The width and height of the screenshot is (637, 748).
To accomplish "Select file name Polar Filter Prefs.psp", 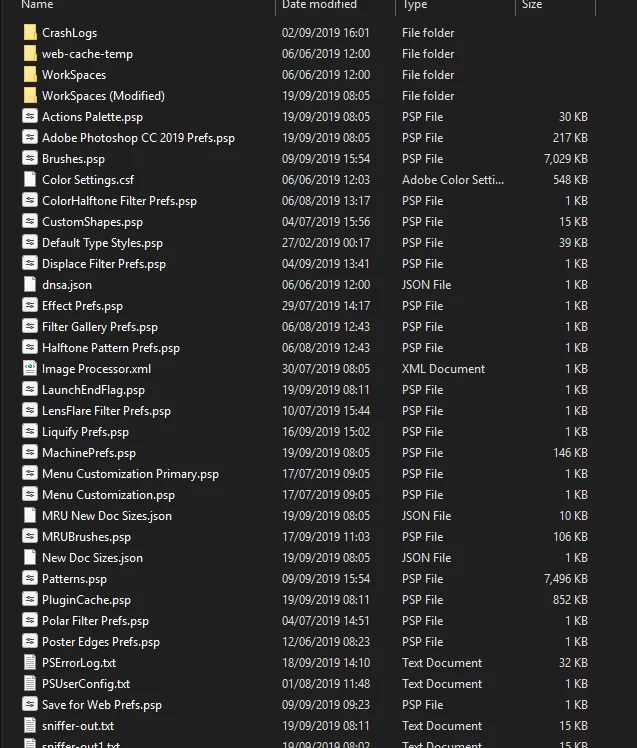I will pyautogui.click(x=95, y=621).
